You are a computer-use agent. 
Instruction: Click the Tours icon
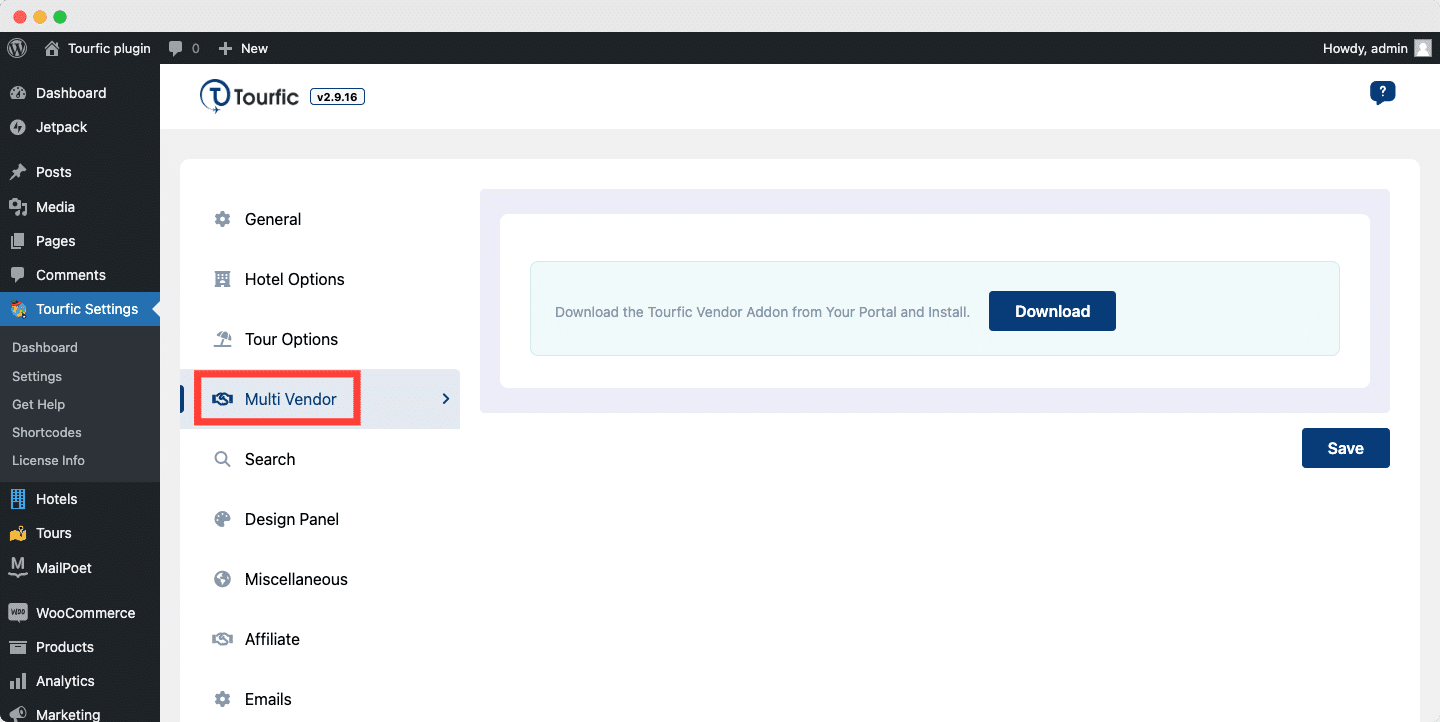[18, 533]
